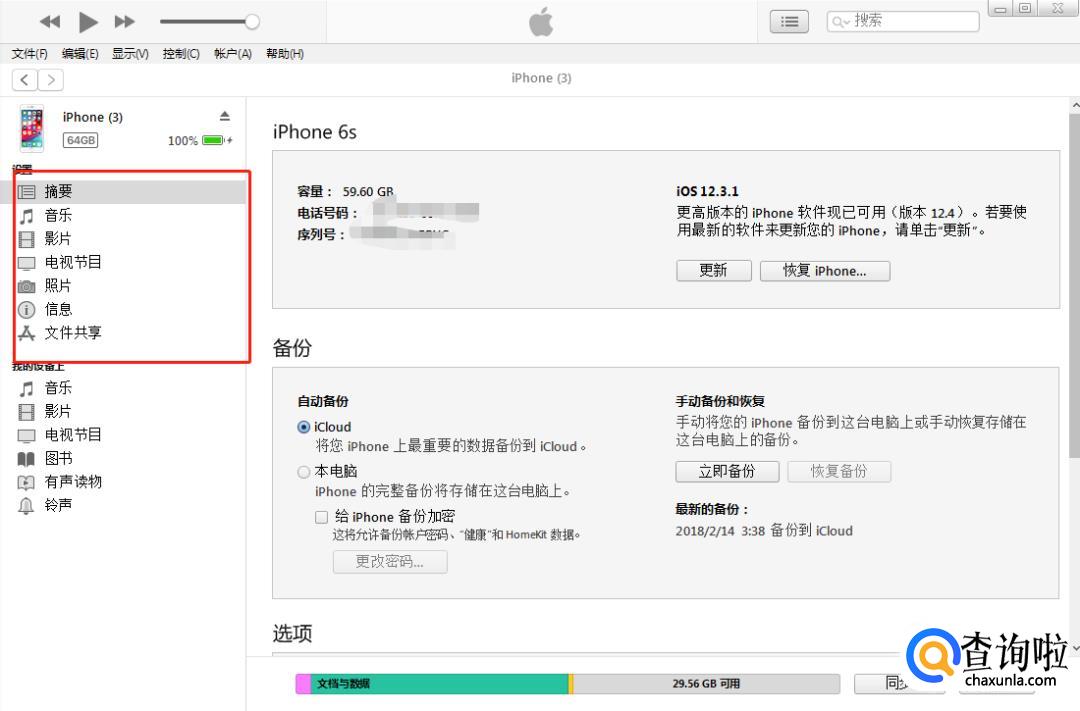Click the 电视节目 icon under My Device
Viewport: 1080px width, 711px height.
click(26, 435)
